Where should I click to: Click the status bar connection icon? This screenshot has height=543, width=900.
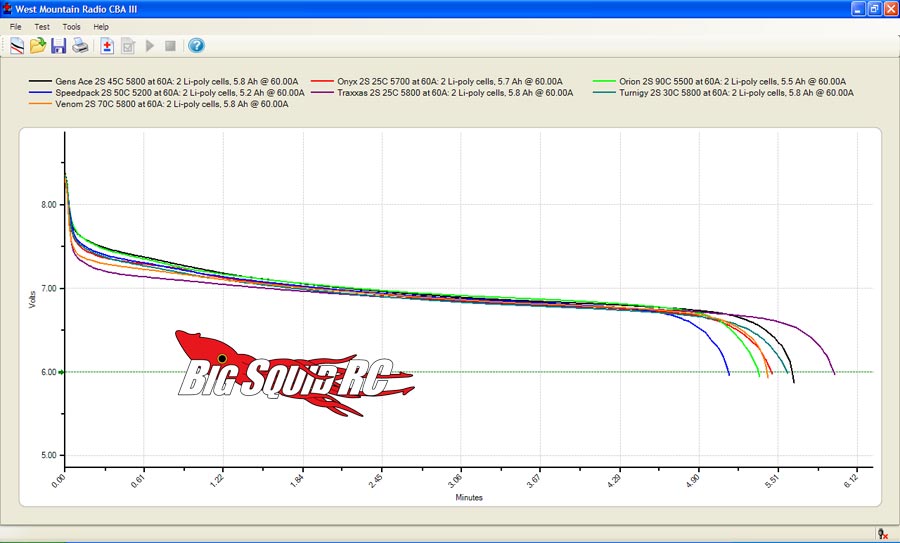(x=883, y=534)
